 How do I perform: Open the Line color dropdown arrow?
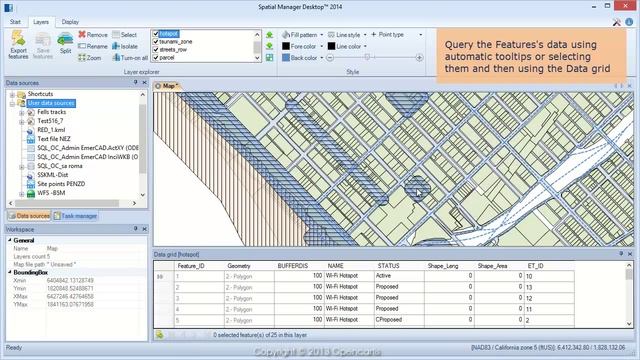pos(365,46)
